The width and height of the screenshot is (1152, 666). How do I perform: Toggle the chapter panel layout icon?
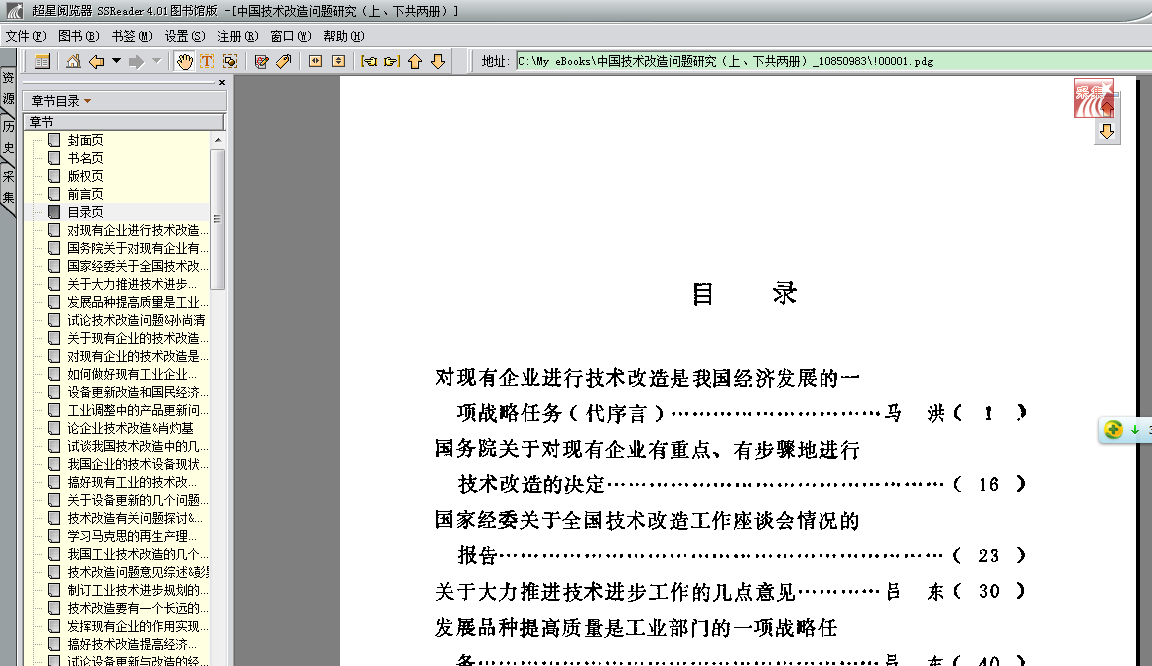[x=42, y=62]
